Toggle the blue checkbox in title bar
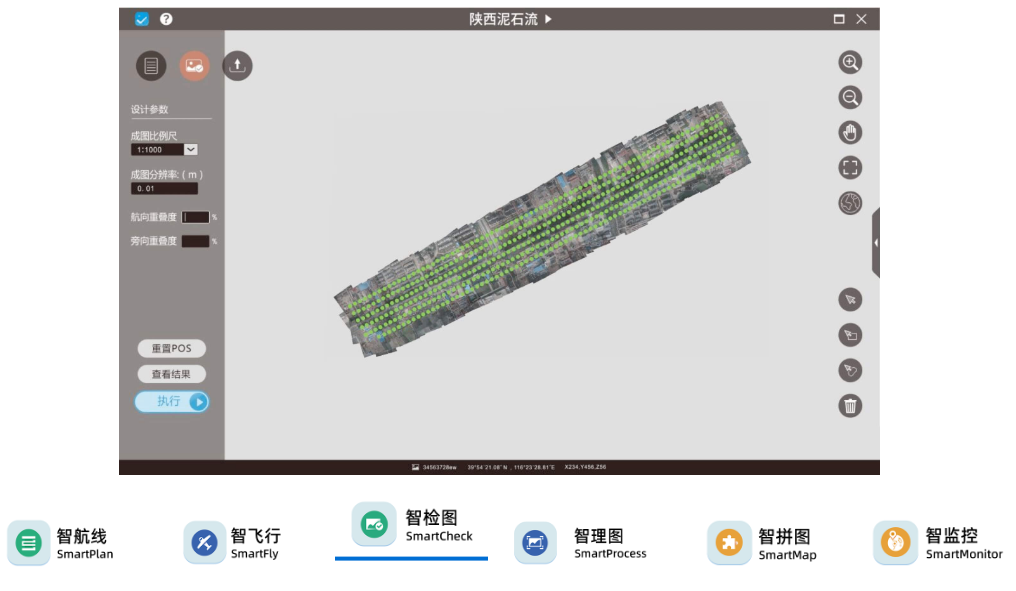The image size is (1016, 591). pyautogui.click(x=141, y=19)
